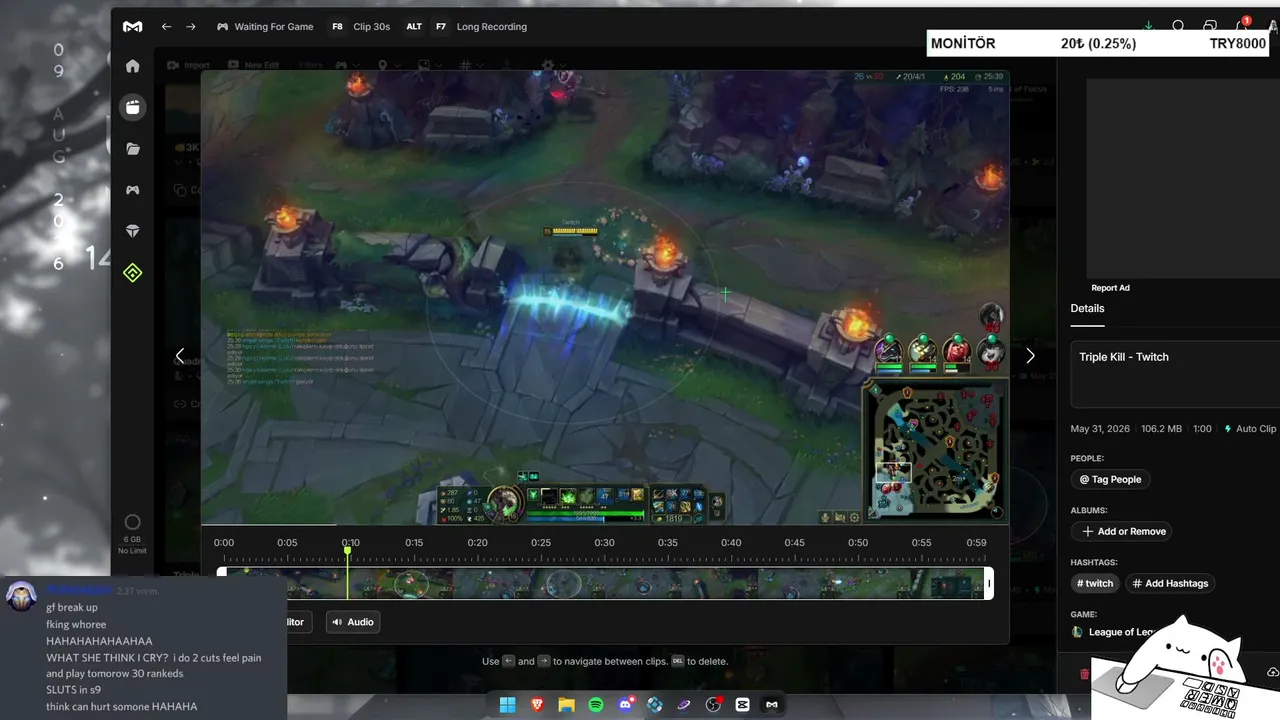Open the Audio settings button
1280x720 pixels.
click(352, 622)
